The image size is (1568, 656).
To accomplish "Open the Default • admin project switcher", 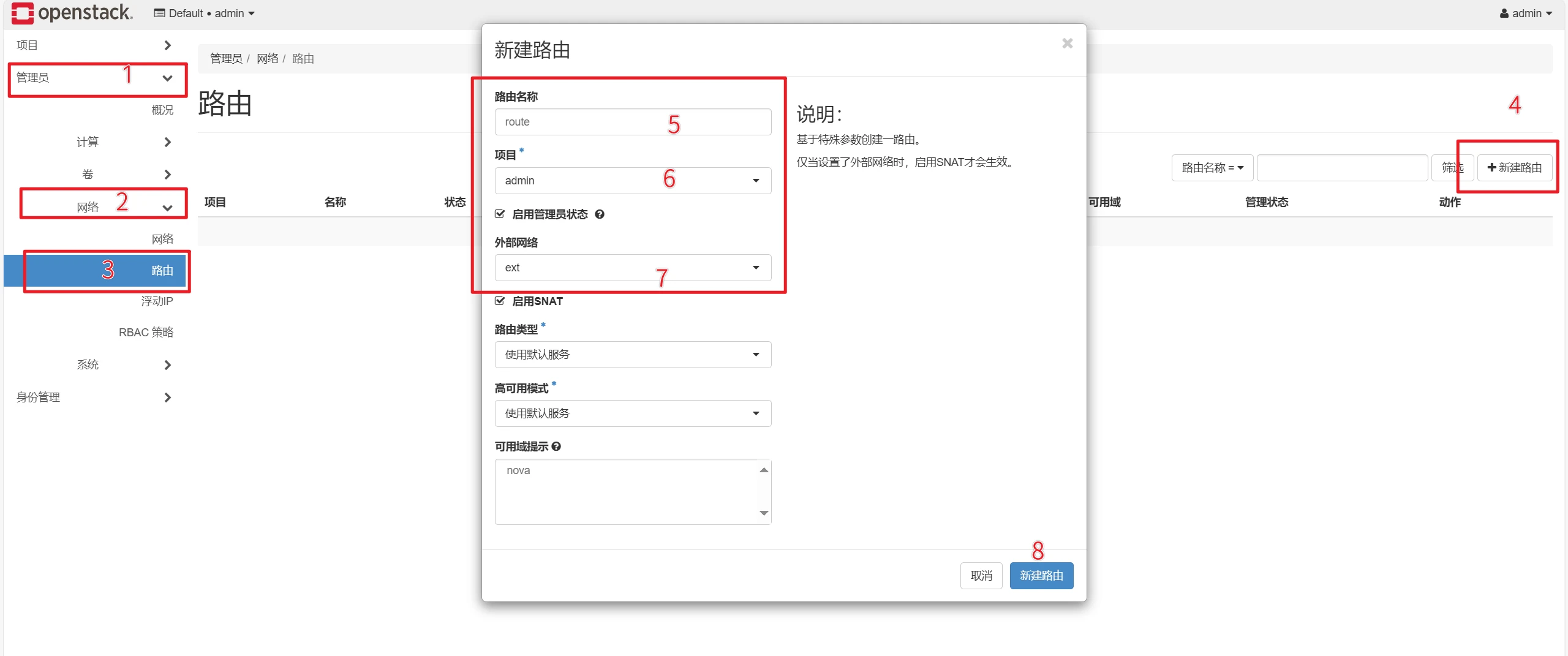I will pyautogui.click(x=204, y=13).
